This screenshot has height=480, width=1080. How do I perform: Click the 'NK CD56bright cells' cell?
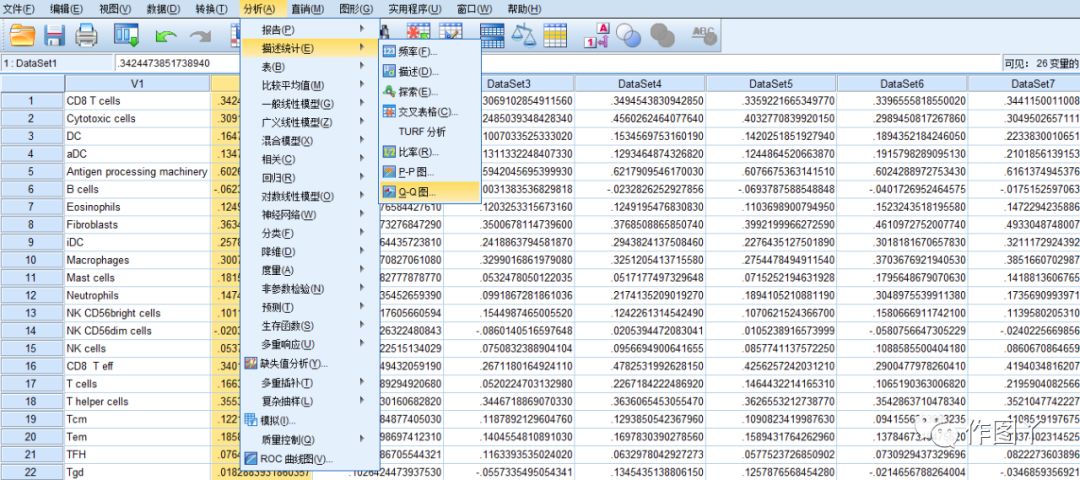(137, 313)
